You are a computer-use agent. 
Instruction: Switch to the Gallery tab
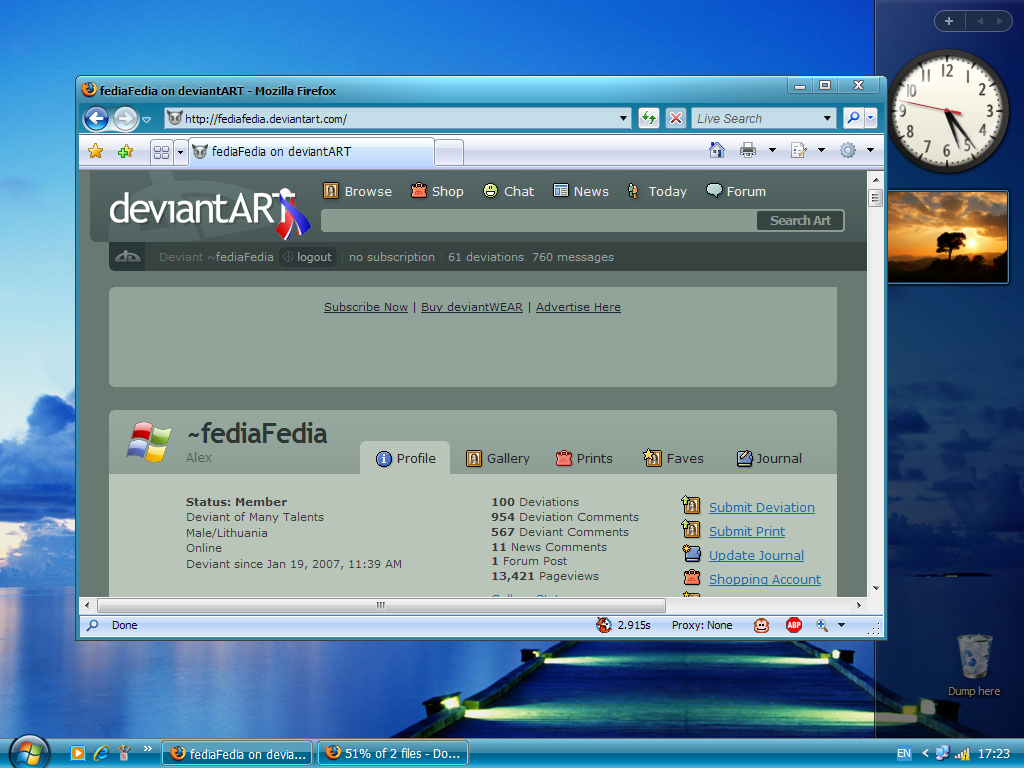click(498, 458)
